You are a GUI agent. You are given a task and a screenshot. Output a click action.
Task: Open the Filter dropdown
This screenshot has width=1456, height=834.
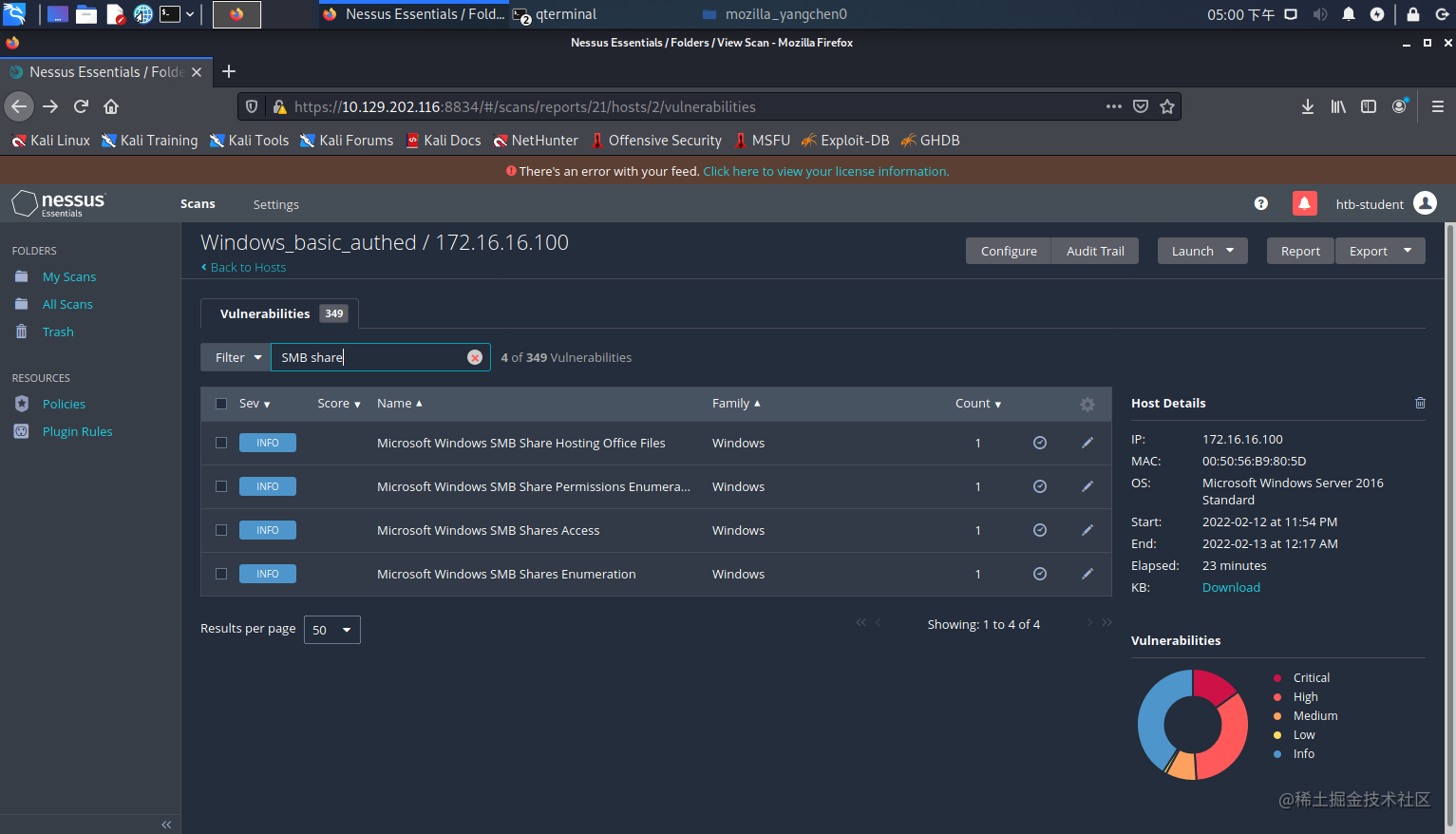tap(236, 357)
